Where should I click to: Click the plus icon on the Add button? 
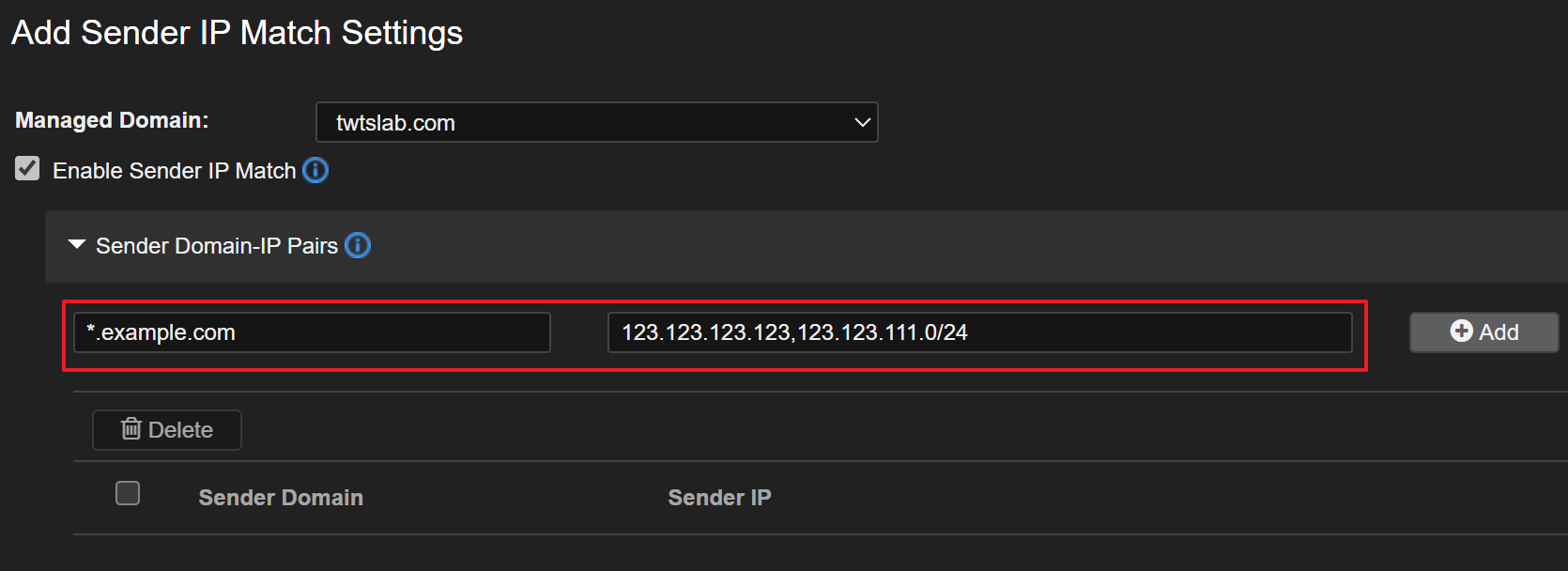[x=1461, y=332]
